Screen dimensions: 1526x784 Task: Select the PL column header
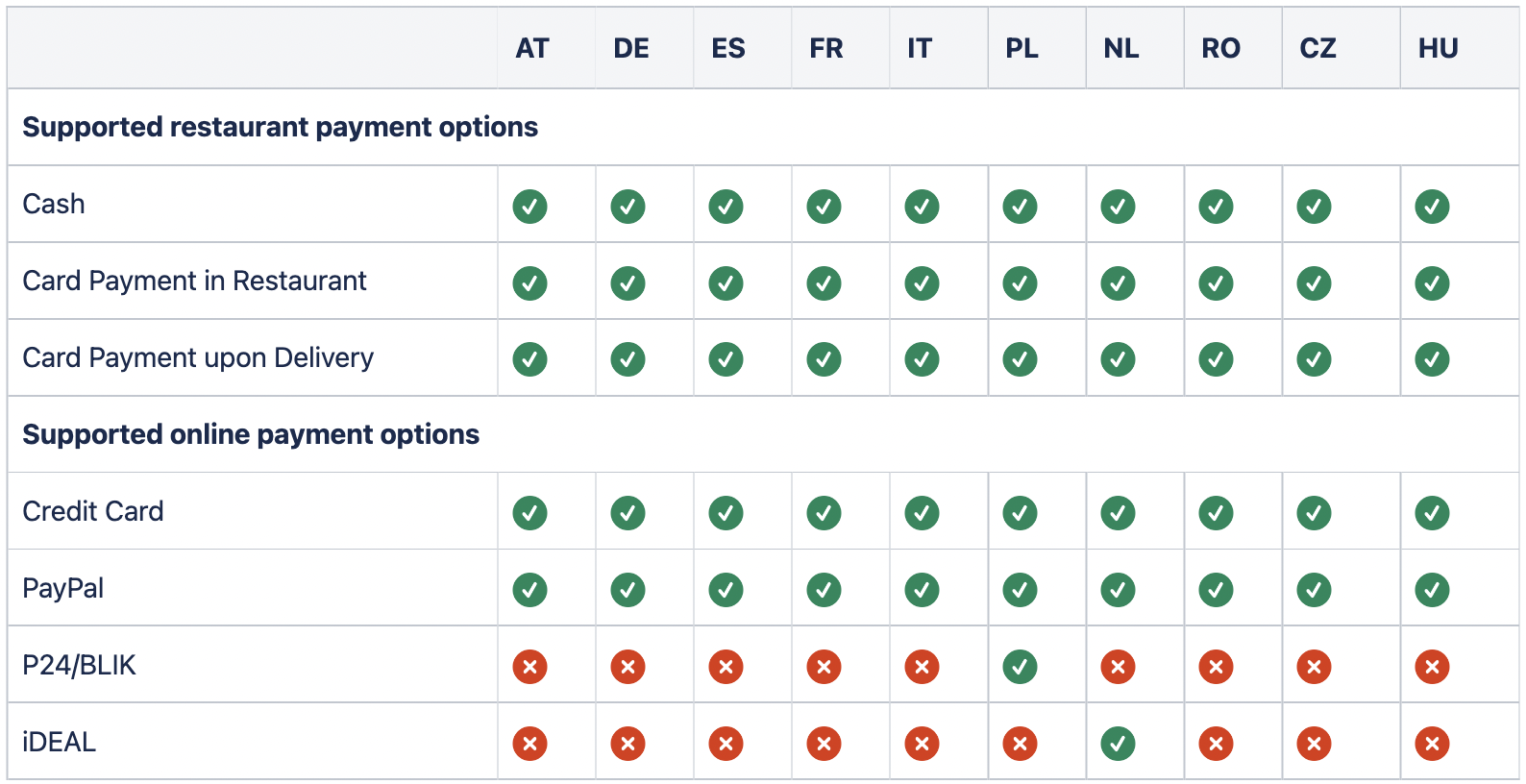click(1021, 48)
